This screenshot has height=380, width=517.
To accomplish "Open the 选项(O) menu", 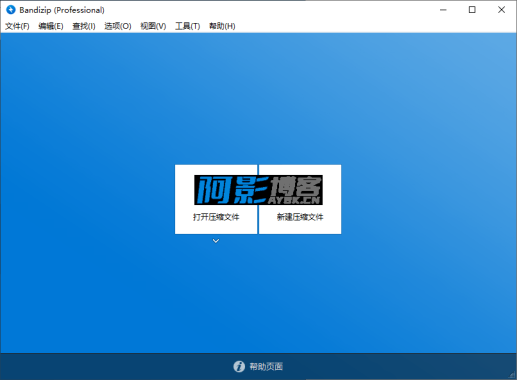I will point(118,26).
